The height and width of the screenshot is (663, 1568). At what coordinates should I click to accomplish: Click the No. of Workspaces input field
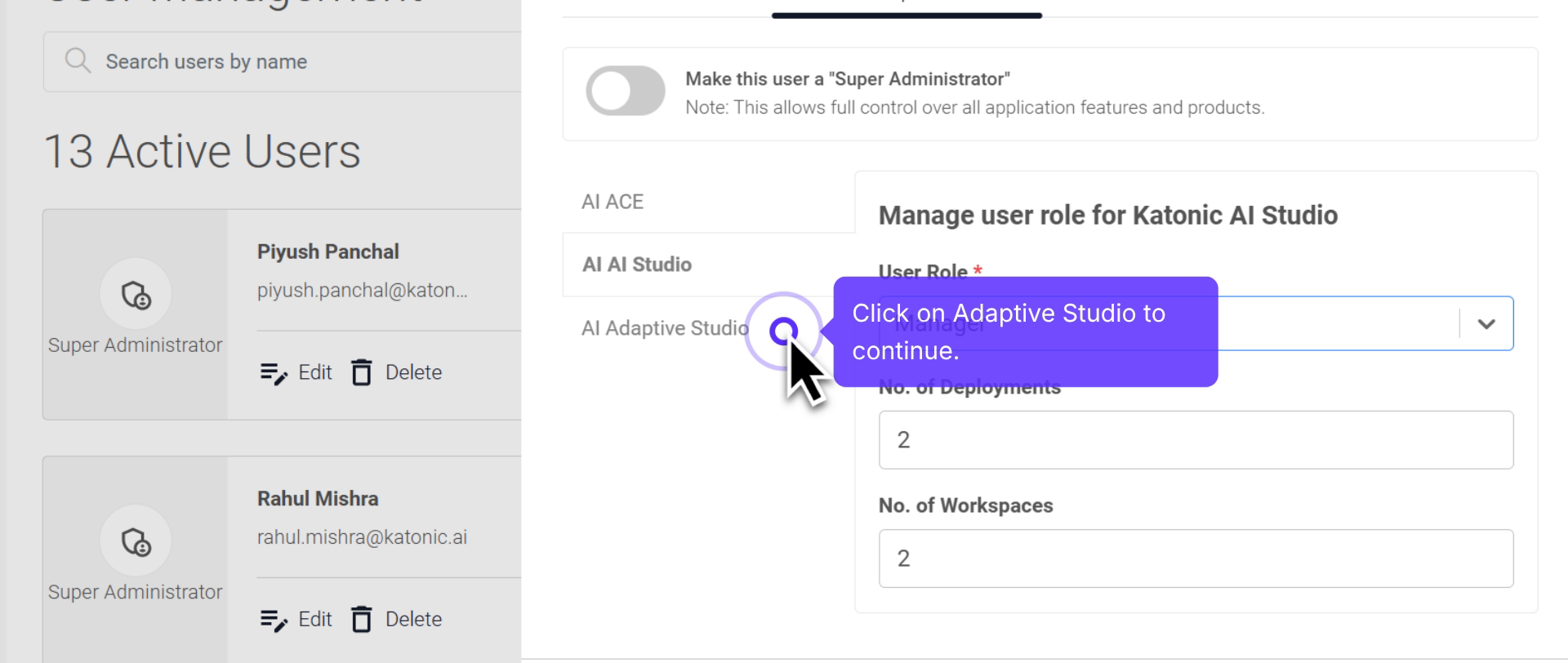pos(1196,558)
